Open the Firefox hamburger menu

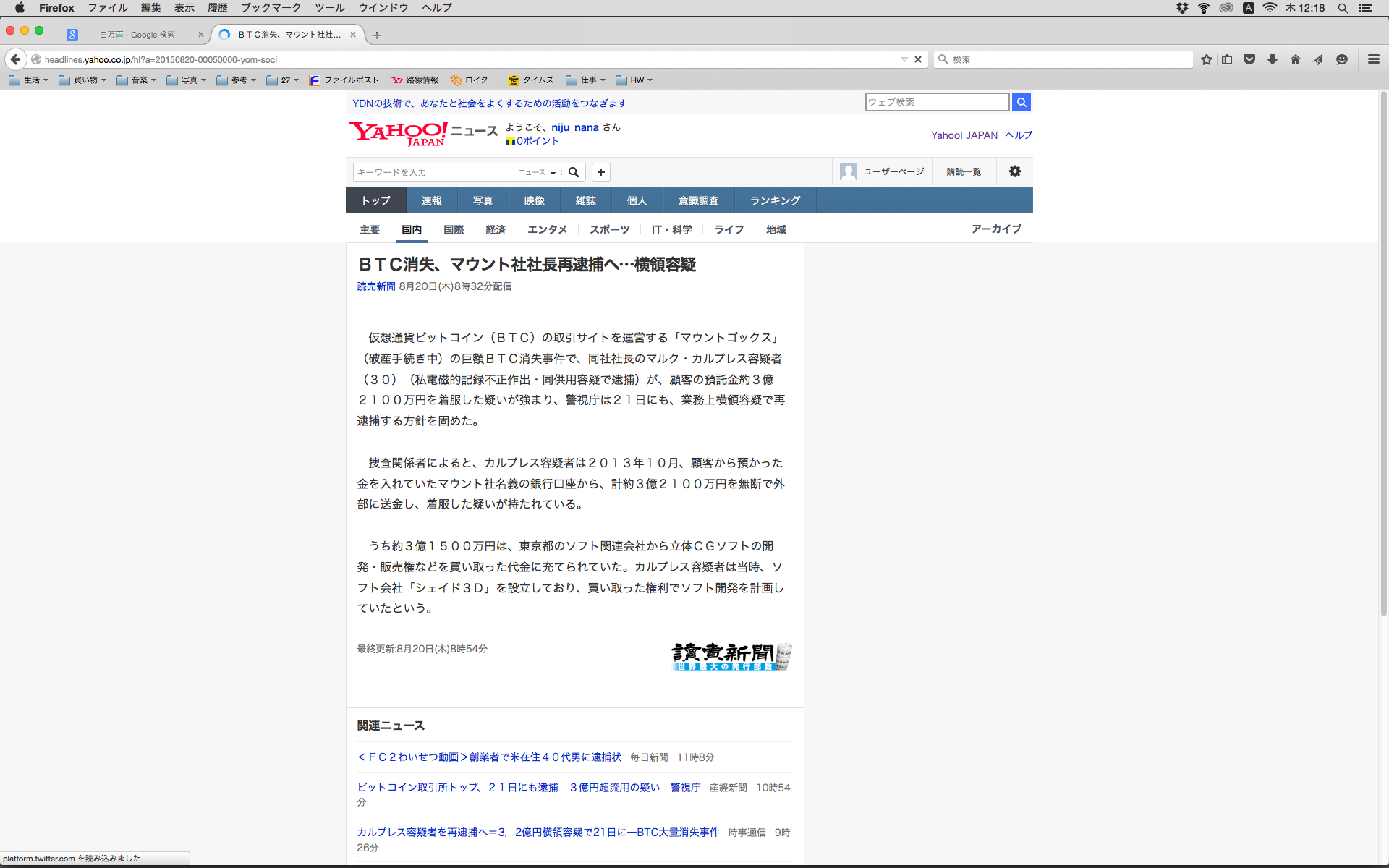click(1374, 59)
